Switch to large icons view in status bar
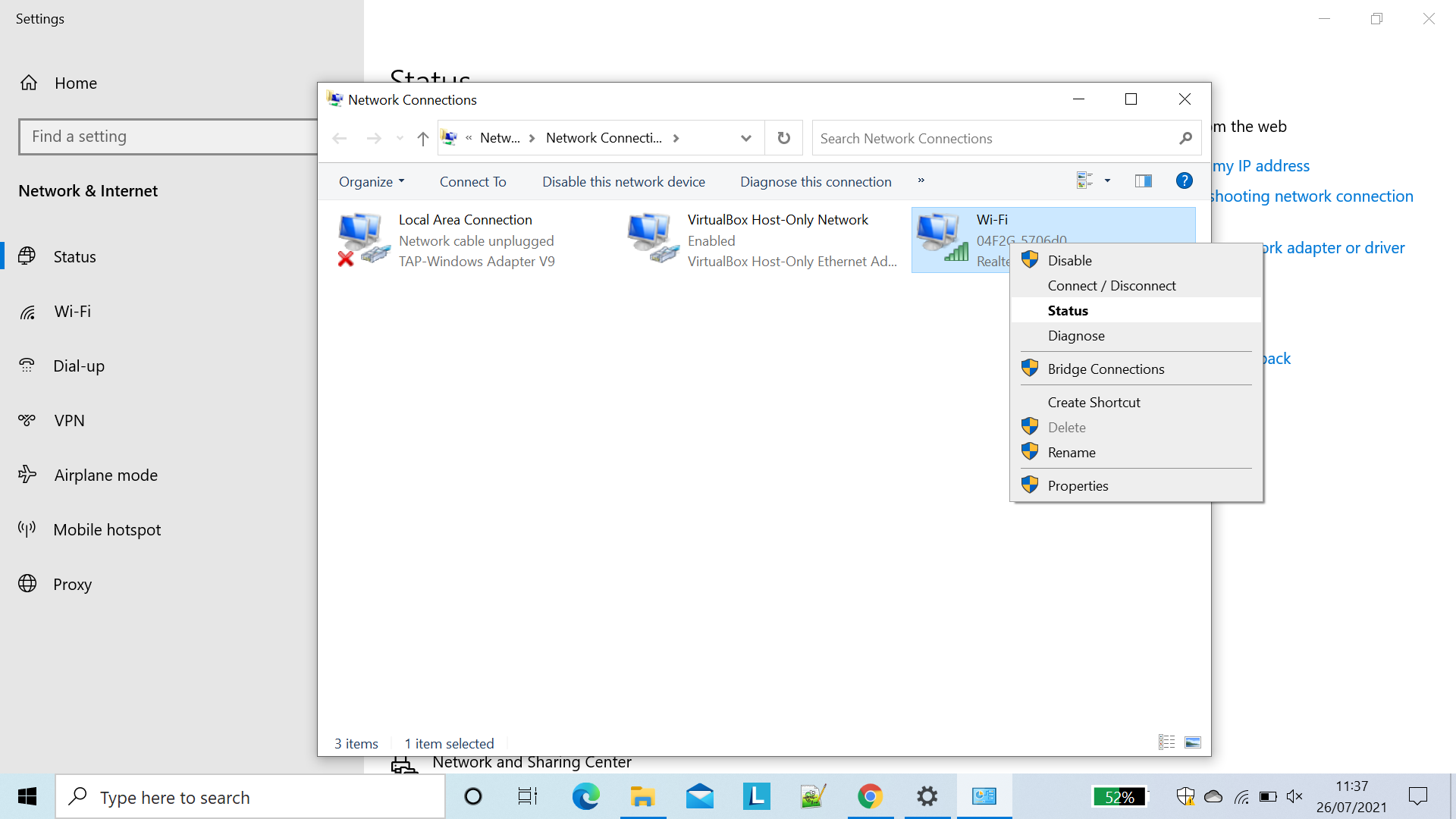1456x819 pixels. click(1193, 742)
